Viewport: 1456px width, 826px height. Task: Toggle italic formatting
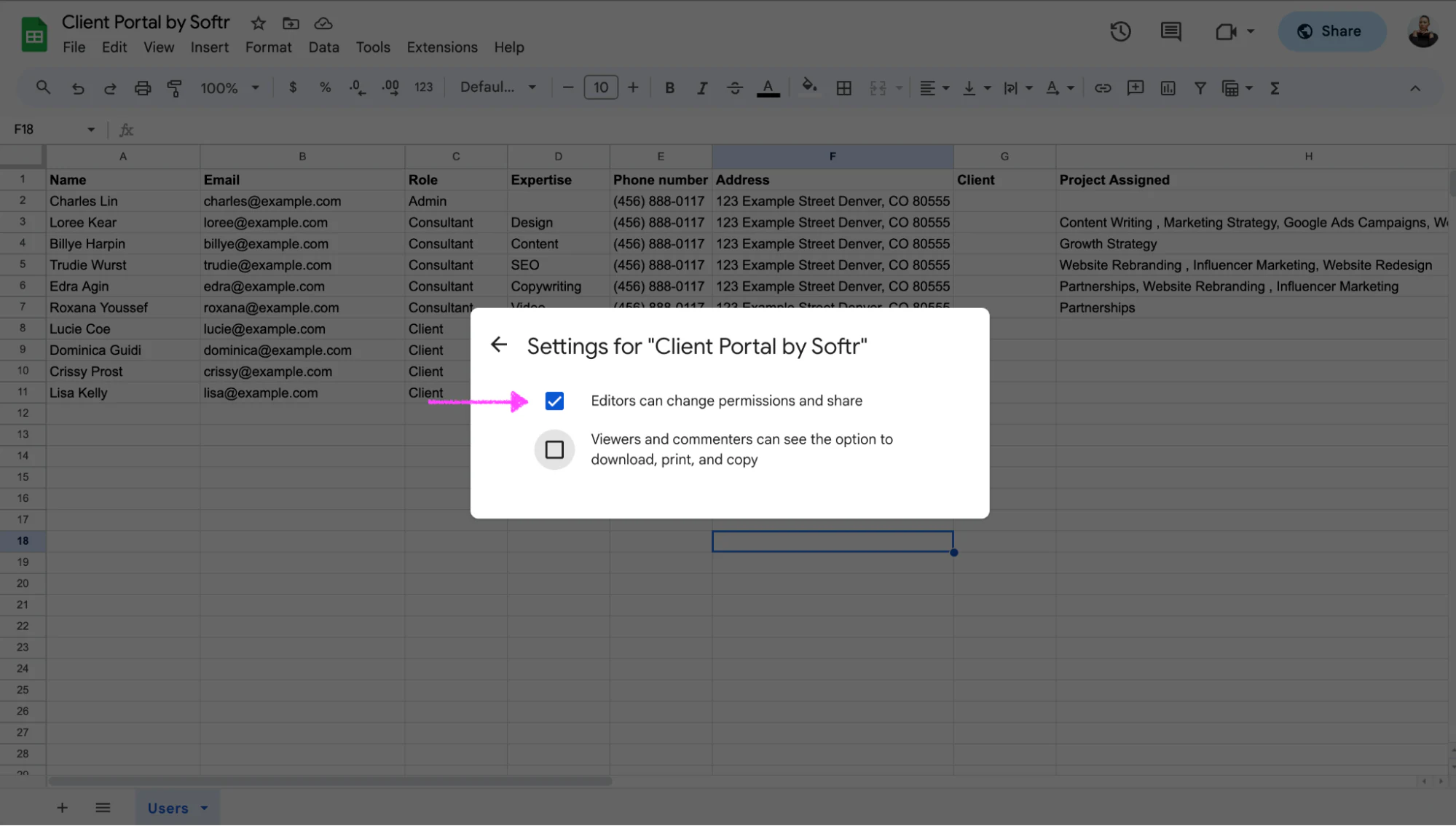point(702,88)
